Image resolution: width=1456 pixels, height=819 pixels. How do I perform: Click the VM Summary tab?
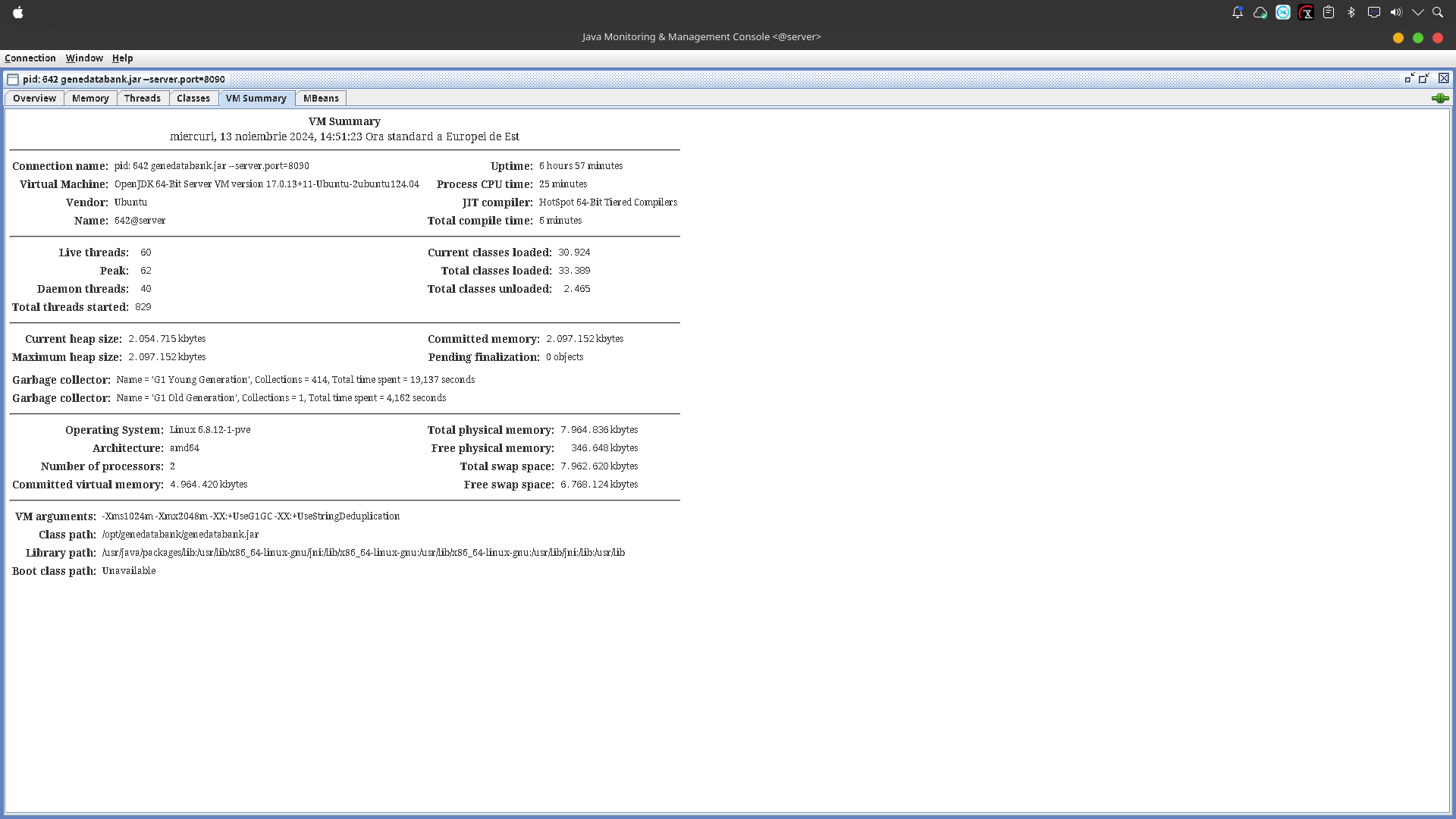(x=256, y=98)
